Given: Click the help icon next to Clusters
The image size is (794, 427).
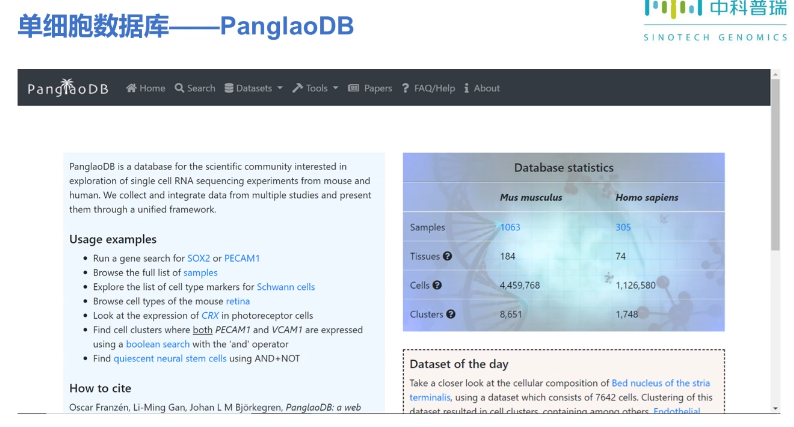Looking at the screenshot, I should pyautogui.click(x=451, y=314).
